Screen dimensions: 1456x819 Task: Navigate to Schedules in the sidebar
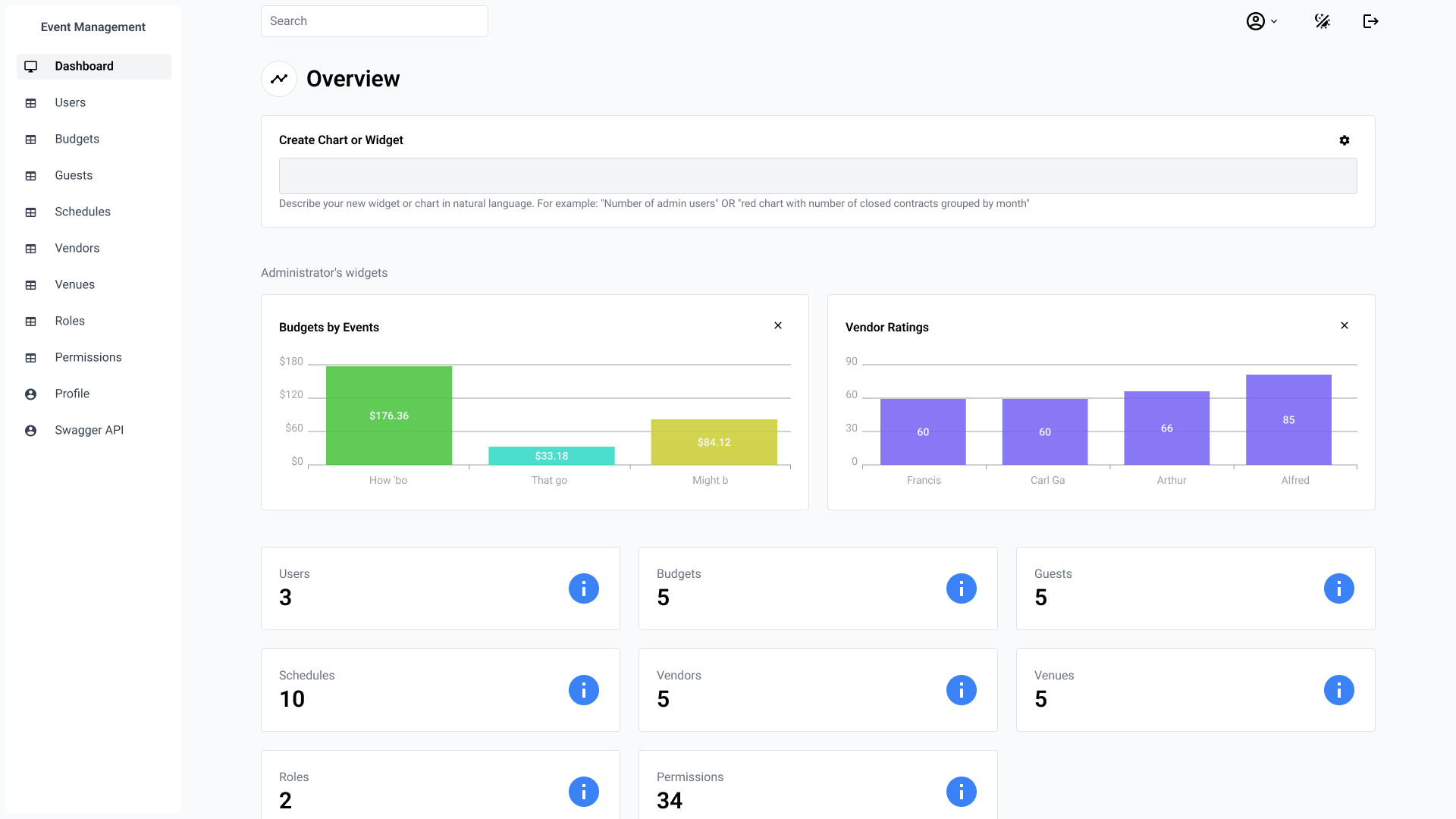[83, 212]
